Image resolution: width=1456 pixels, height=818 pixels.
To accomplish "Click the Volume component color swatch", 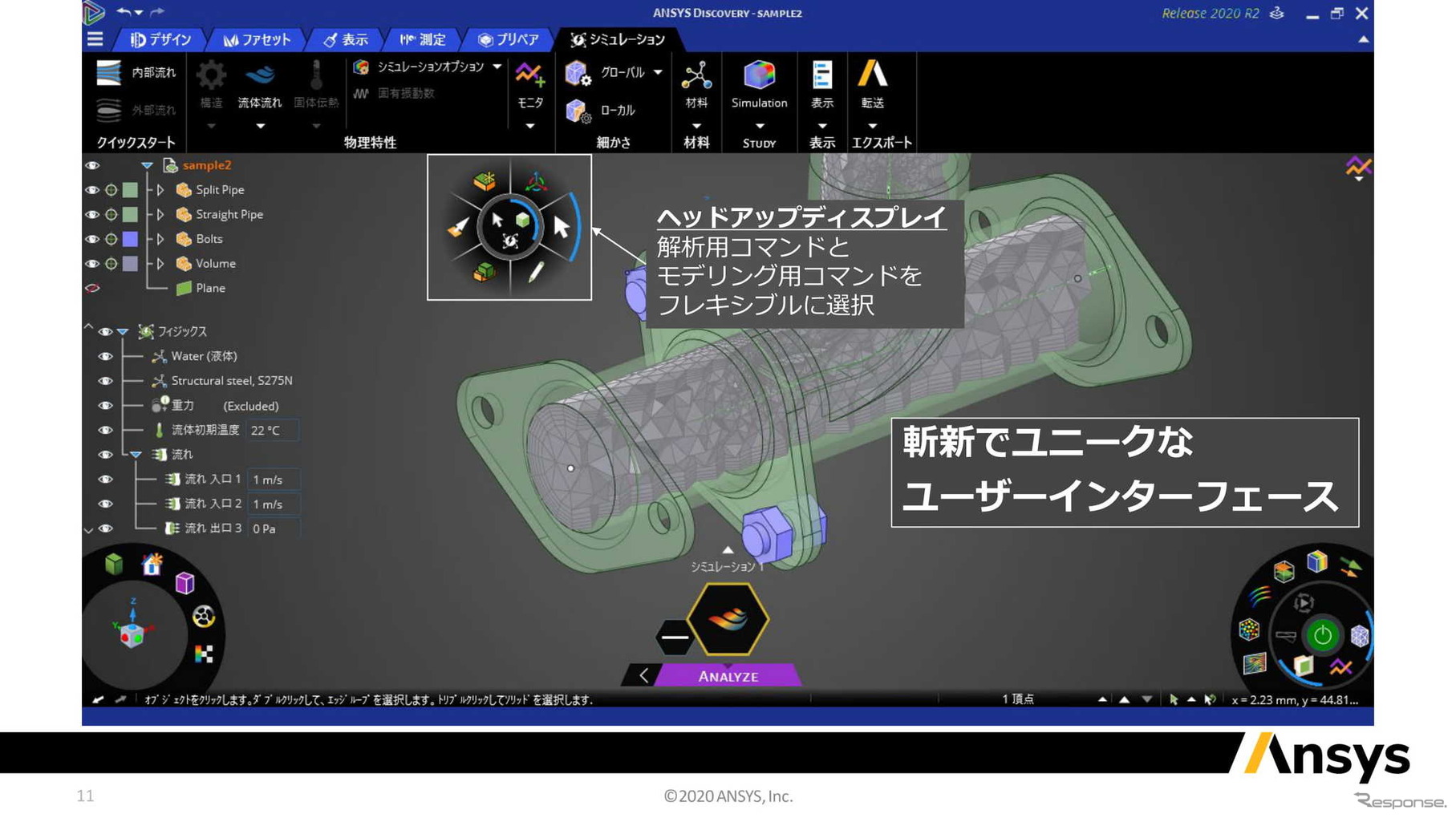I will click(x=130, y=264).
